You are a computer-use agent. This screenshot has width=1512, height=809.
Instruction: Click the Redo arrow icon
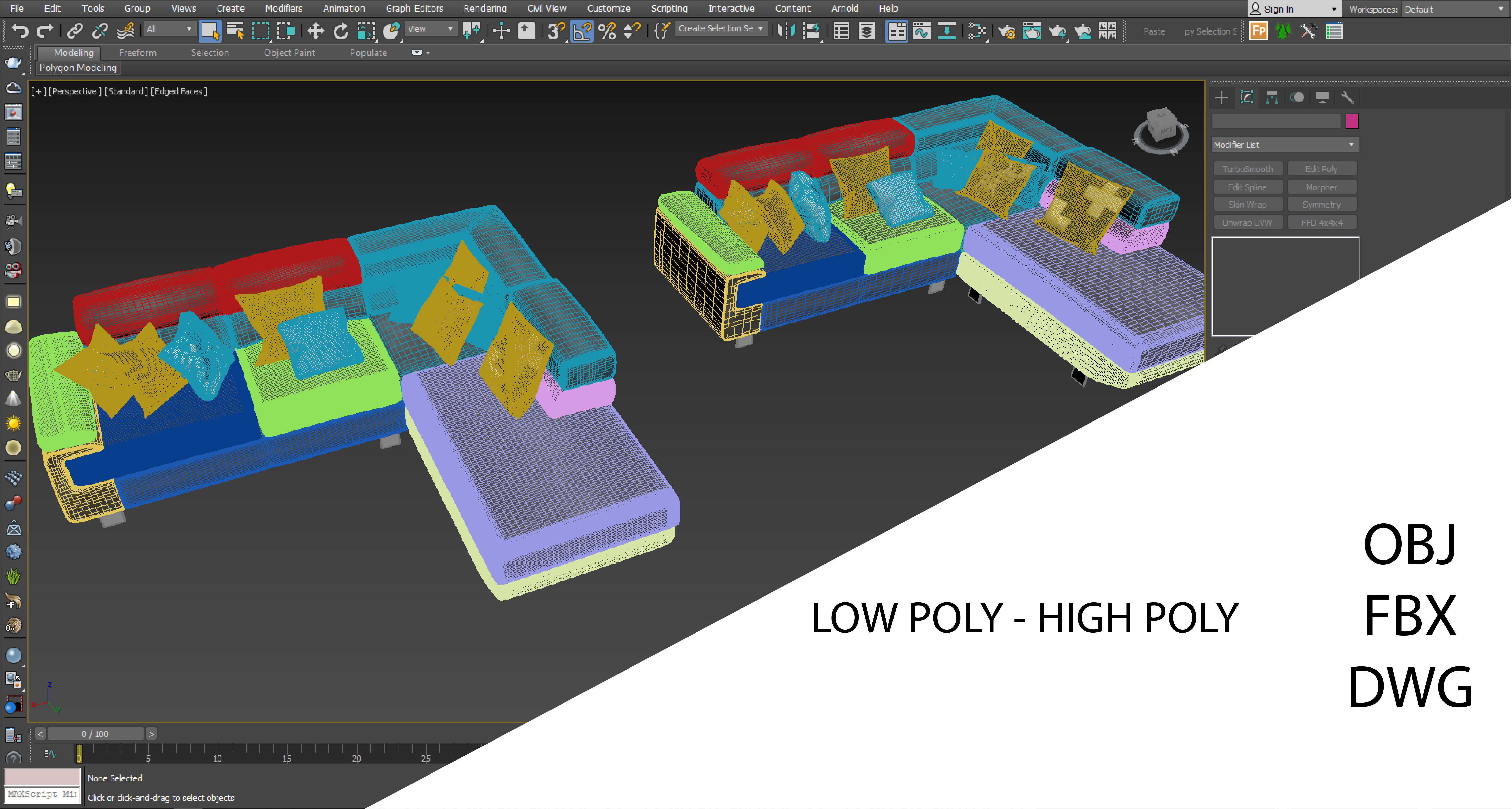(45, 30)
